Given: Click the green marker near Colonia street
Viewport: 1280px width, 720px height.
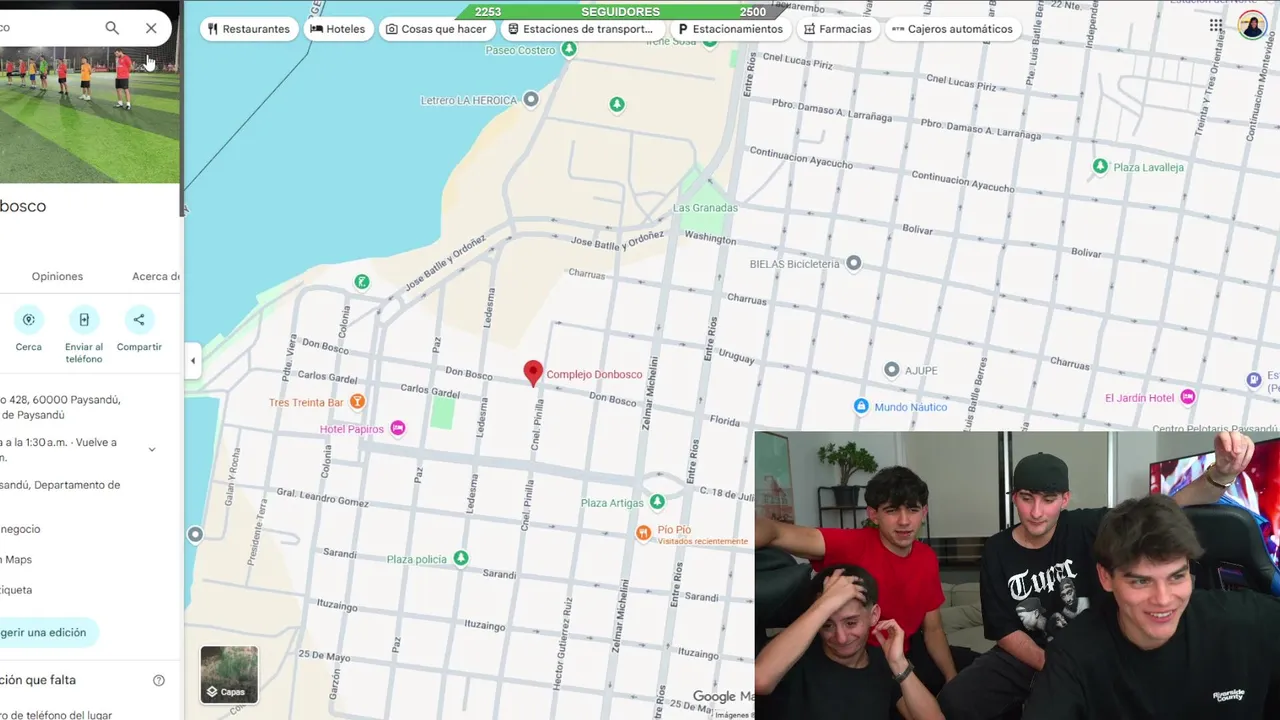Looking at the screenshot, I should [362, 282].
